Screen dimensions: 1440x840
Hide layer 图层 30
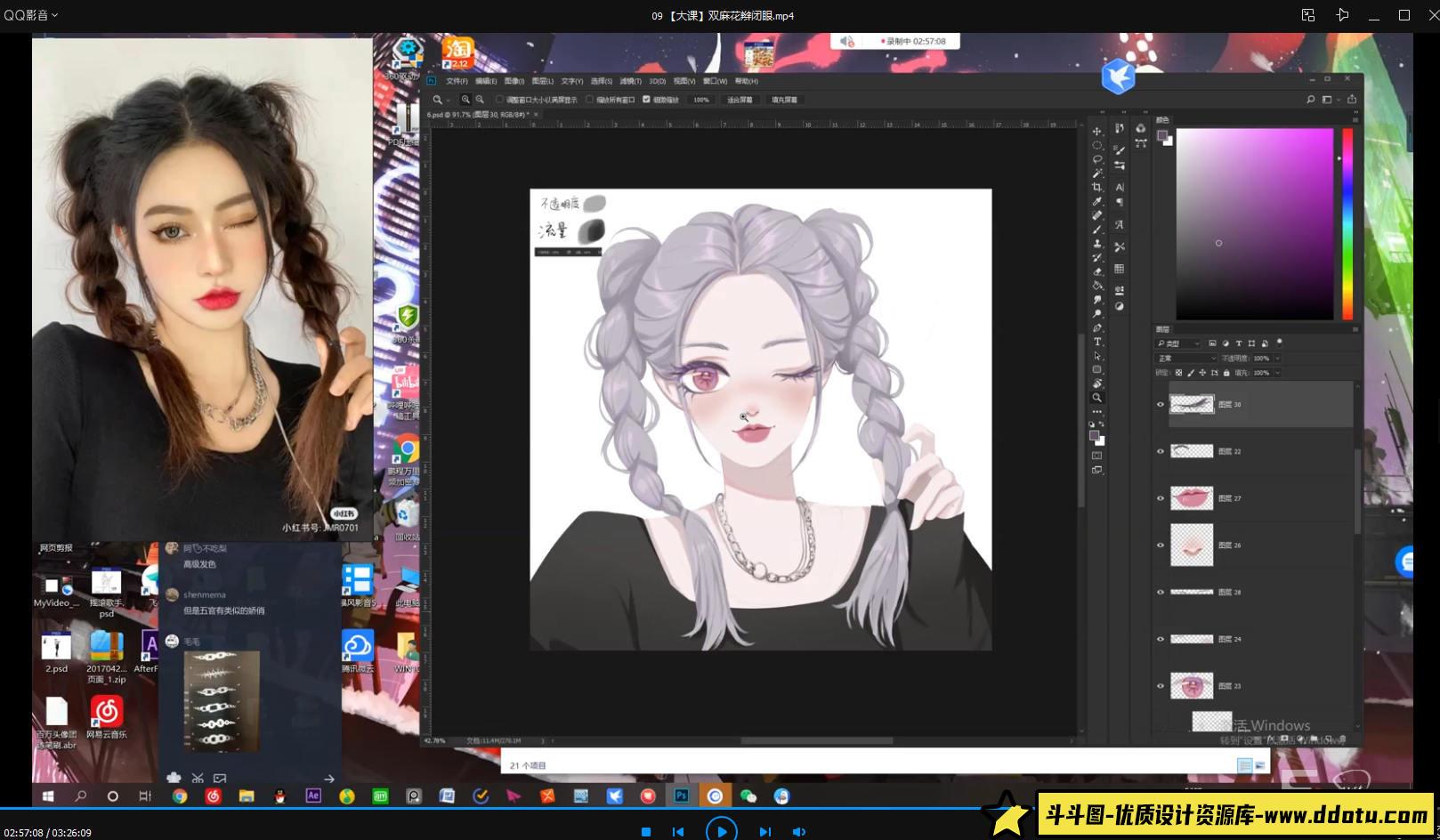[1160, 404]
